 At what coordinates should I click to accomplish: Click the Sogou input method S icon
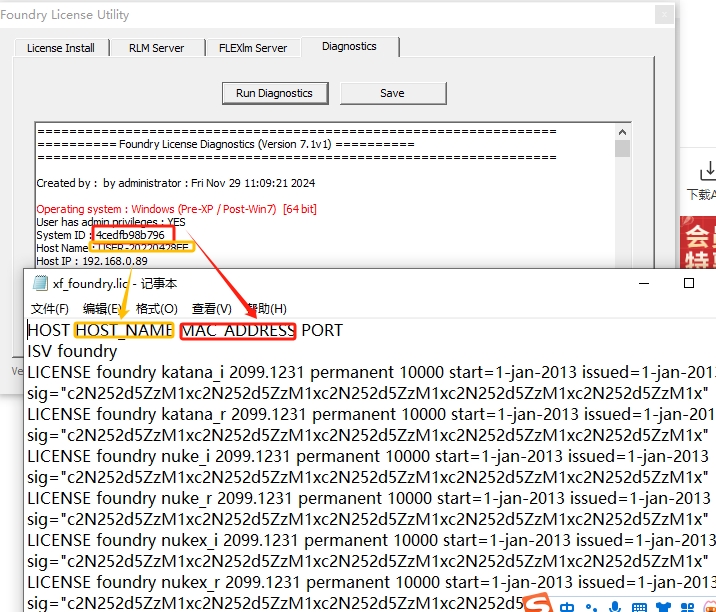pos(539,603)
